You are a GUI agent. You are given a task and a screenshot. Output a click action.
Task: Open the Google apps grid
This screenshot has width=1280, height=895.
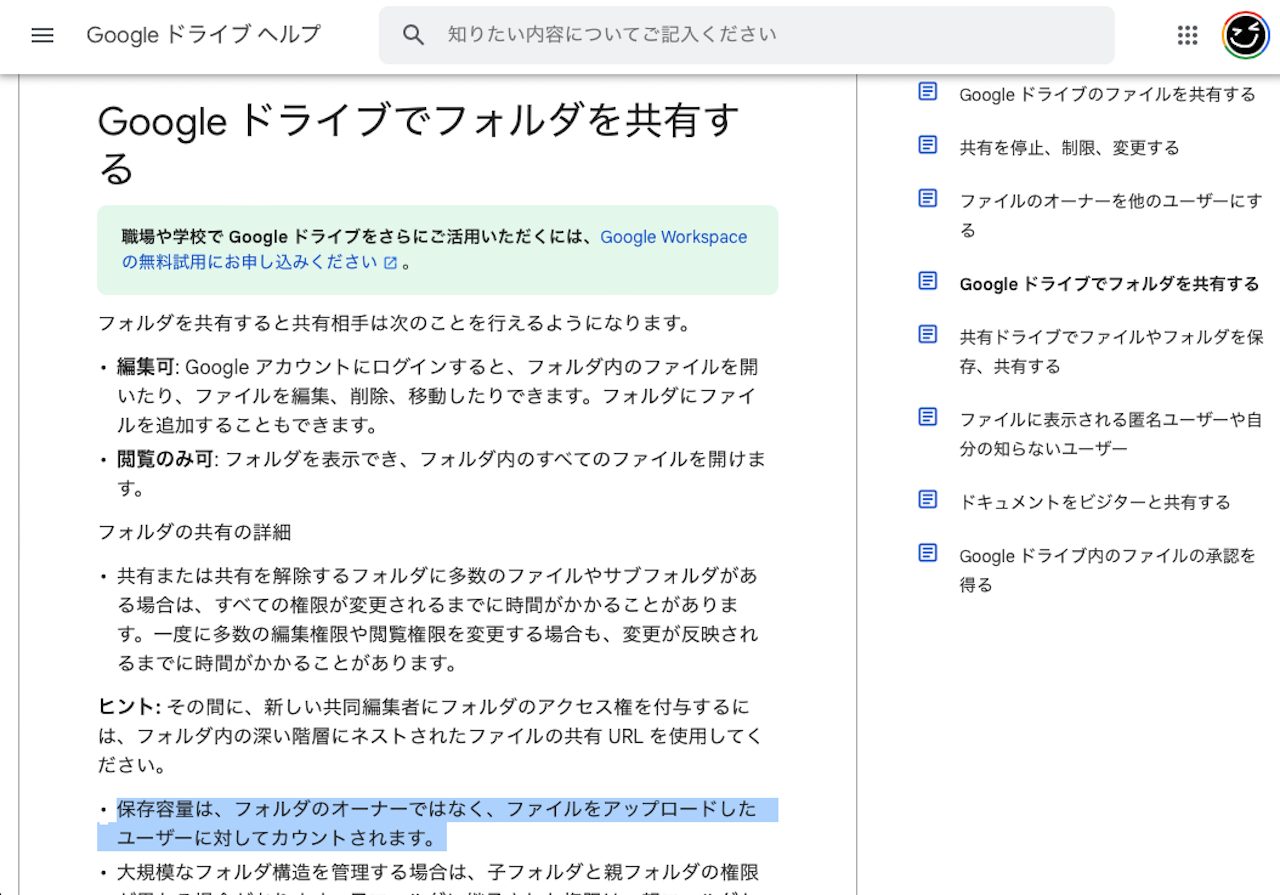pyautogui.click(x=1187, y=35)
